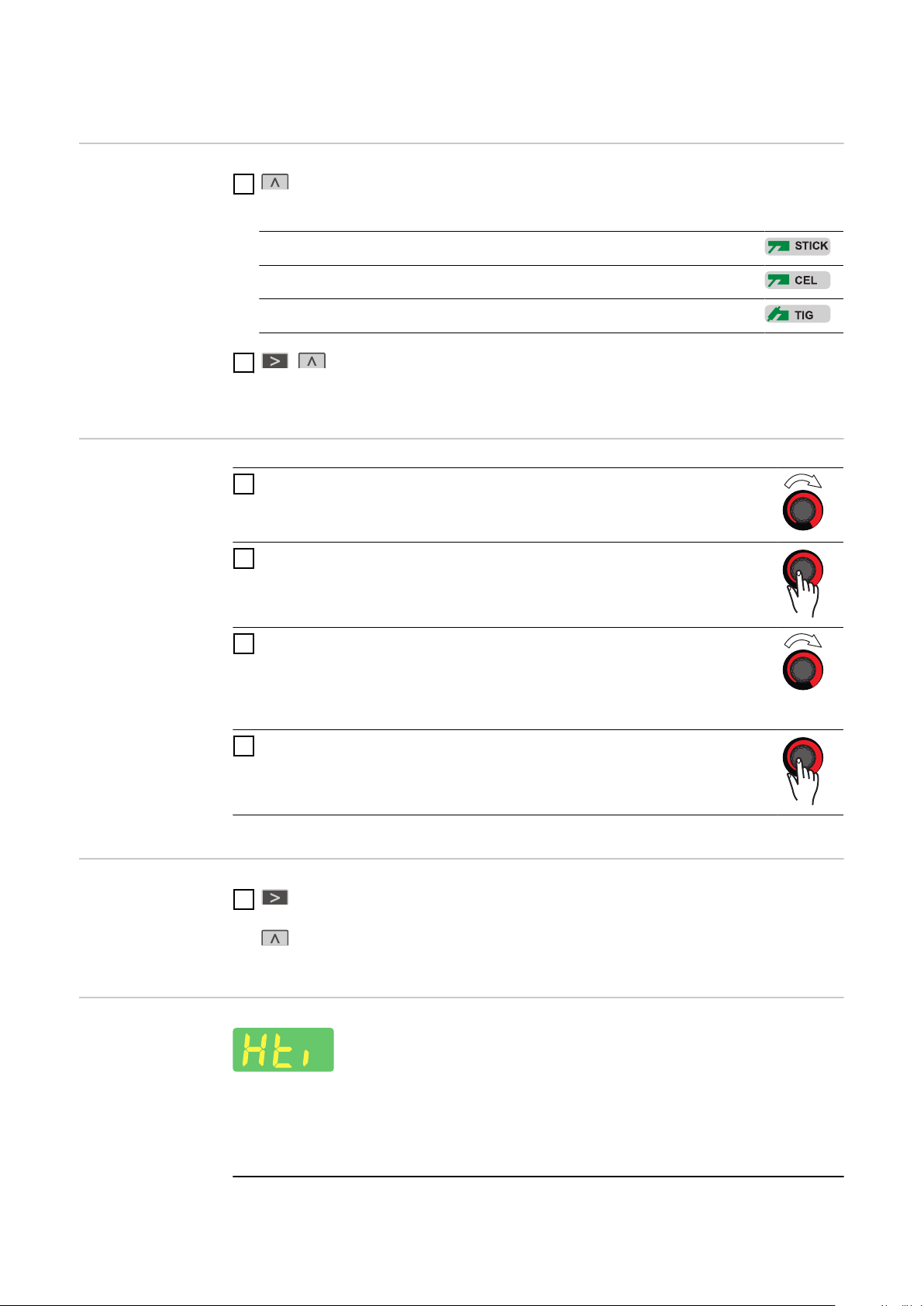Tick the step box beside the paired arrow keys
924x1306 pixels.
(x=243, y=362)
